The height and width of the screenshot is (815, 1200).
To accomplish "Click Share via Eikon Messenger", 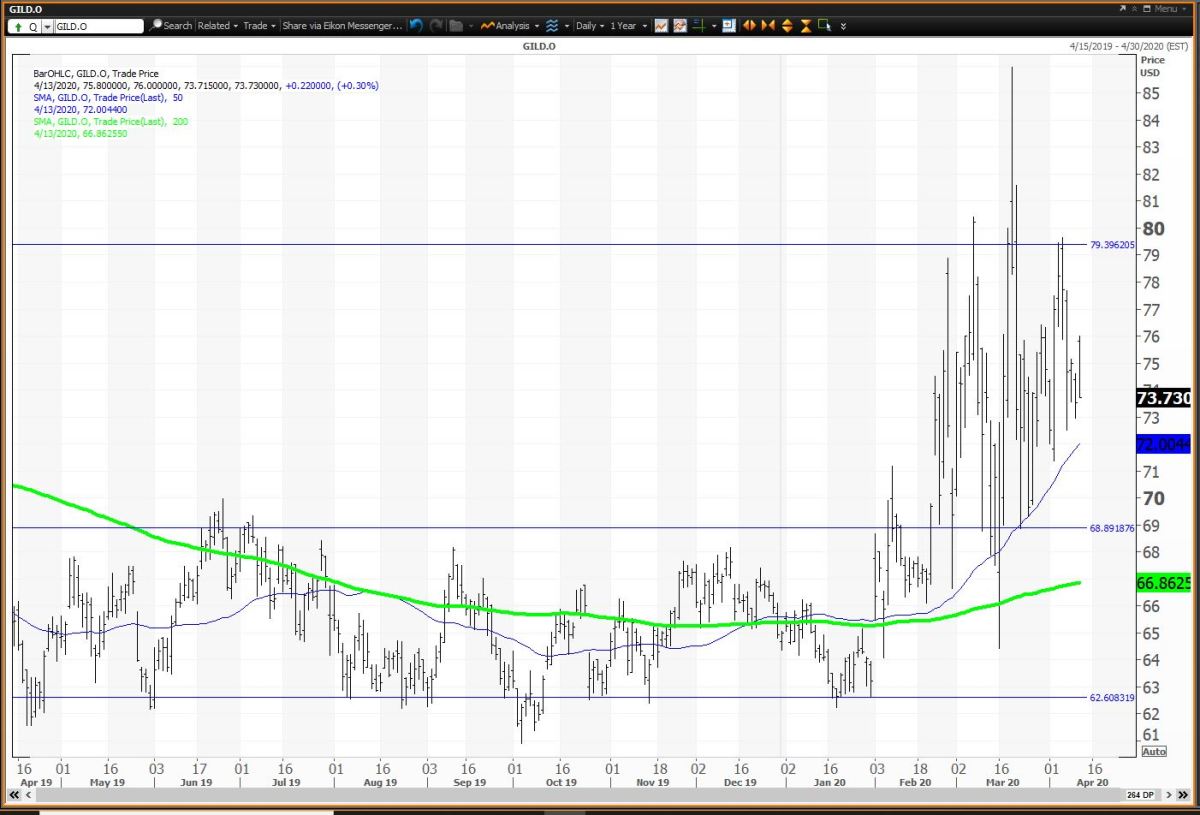I will click(x=341, y=26).
